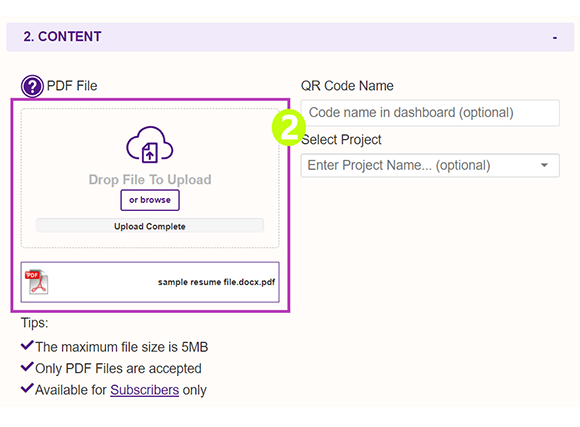The image size is (580, 427).
Task: Click the Drop File To Upload zone
Action: coord(150,178)
